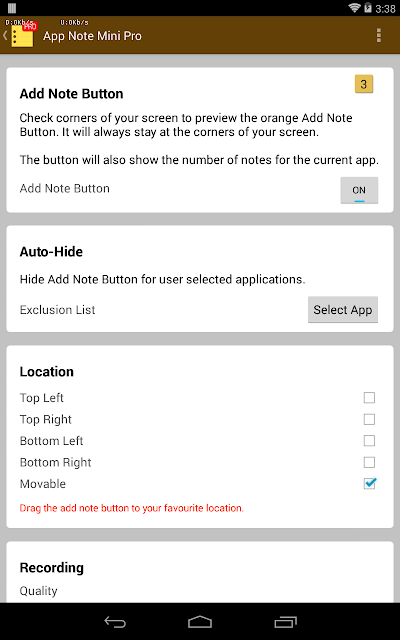
Task: Tap the back chevron beside app icon
Action: [5, 36]
